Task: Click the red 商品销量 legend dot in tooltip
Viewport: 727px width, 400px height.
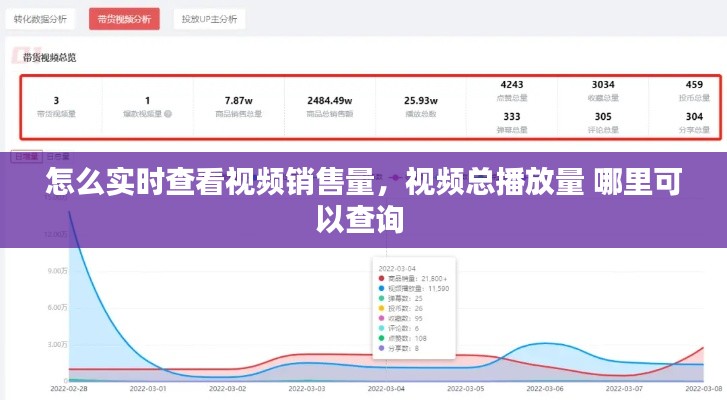Action: 380,278
